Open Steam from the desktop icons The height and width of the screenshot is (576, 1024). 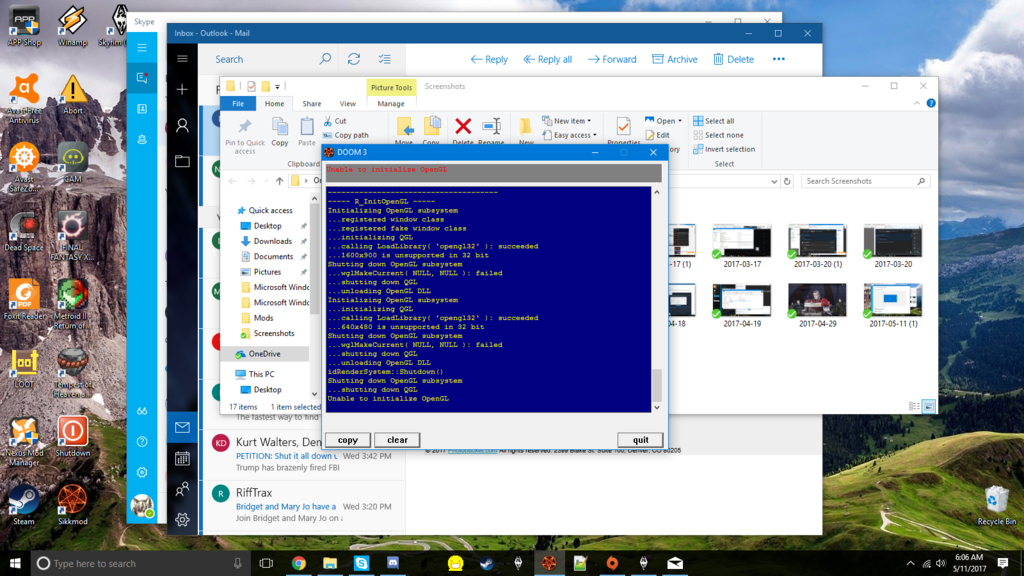[x=24, y=504]
